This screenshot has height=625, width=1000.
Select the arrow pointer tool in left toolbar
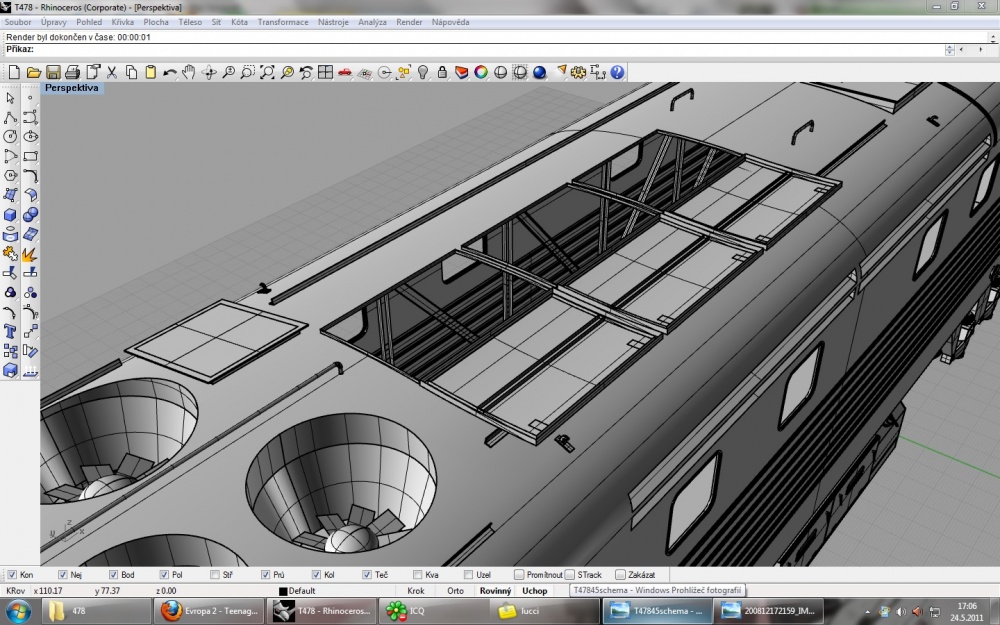tap(10, 98)
